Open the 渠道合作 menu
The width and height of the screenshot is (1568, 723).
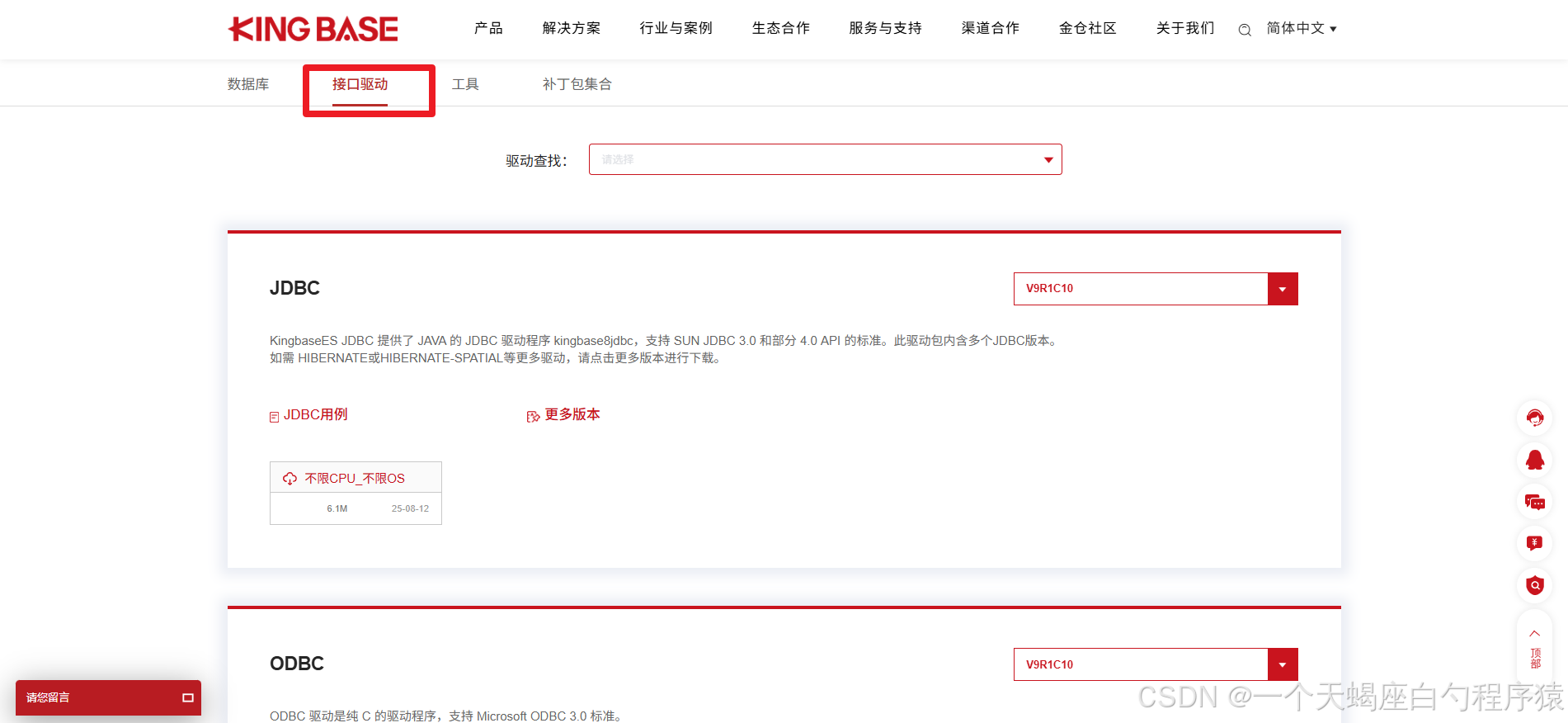[991, 29]
